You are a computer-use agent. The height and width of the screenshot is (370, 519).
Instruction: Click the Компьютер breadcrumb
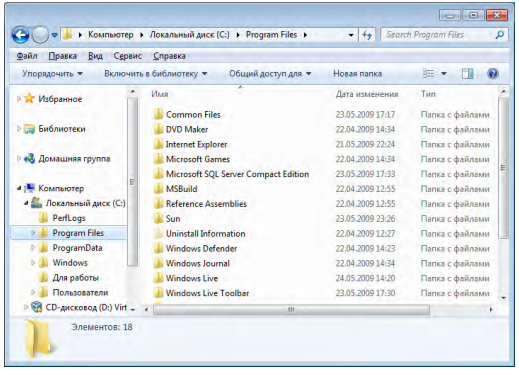(111, 35)
